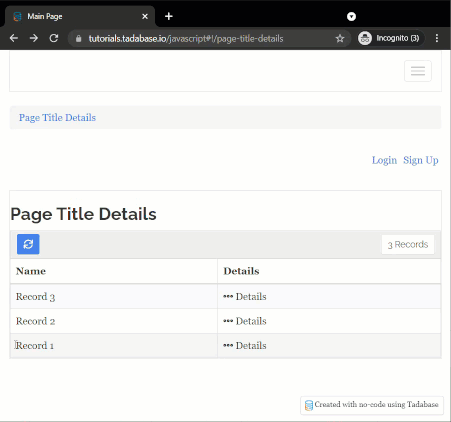This screenshot has width=451, height=422.
Task: Open Details for Record 1
Action: point(245,346)
